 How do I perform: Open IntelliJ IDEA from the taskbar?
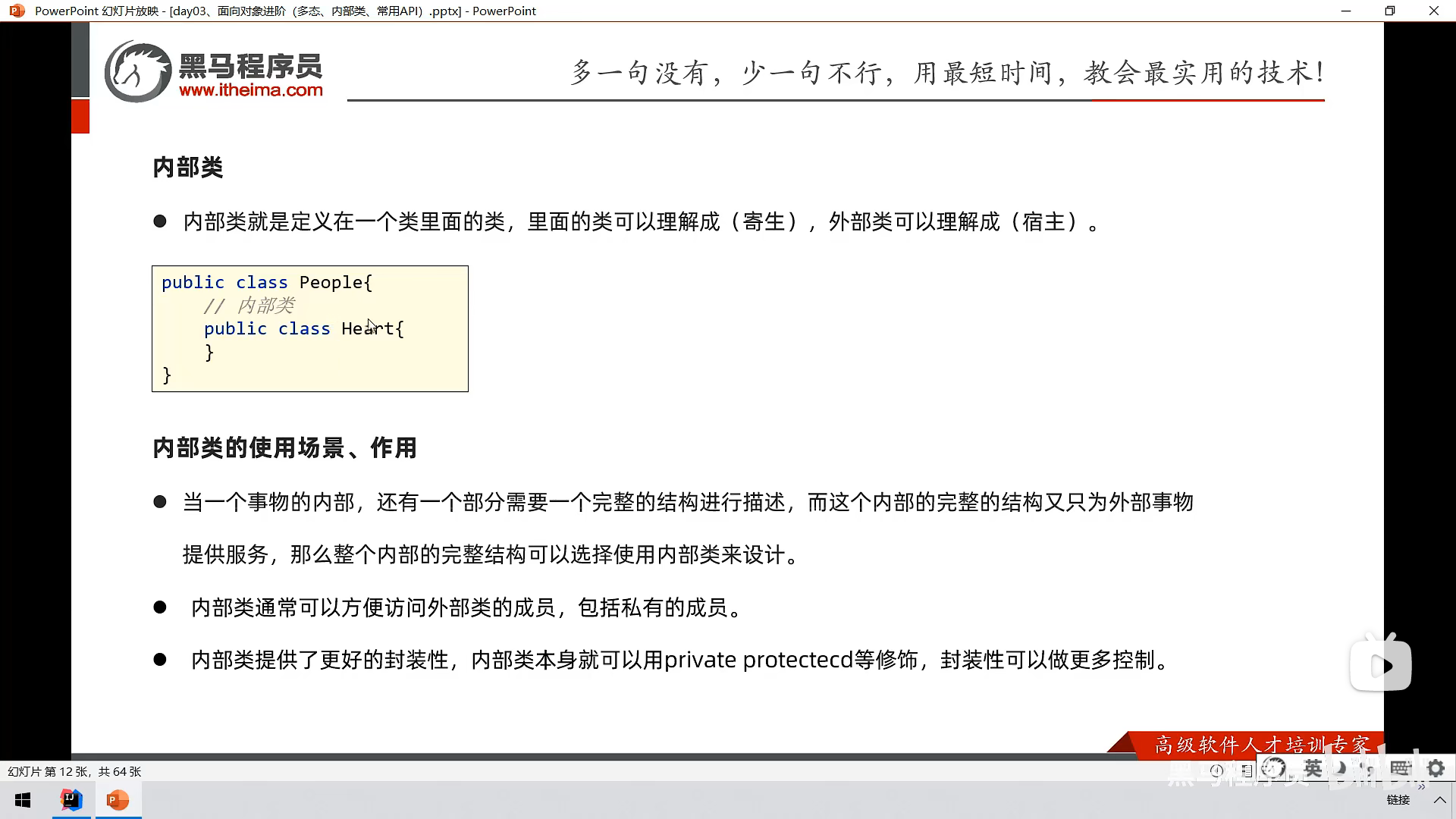tap(71, 800)
